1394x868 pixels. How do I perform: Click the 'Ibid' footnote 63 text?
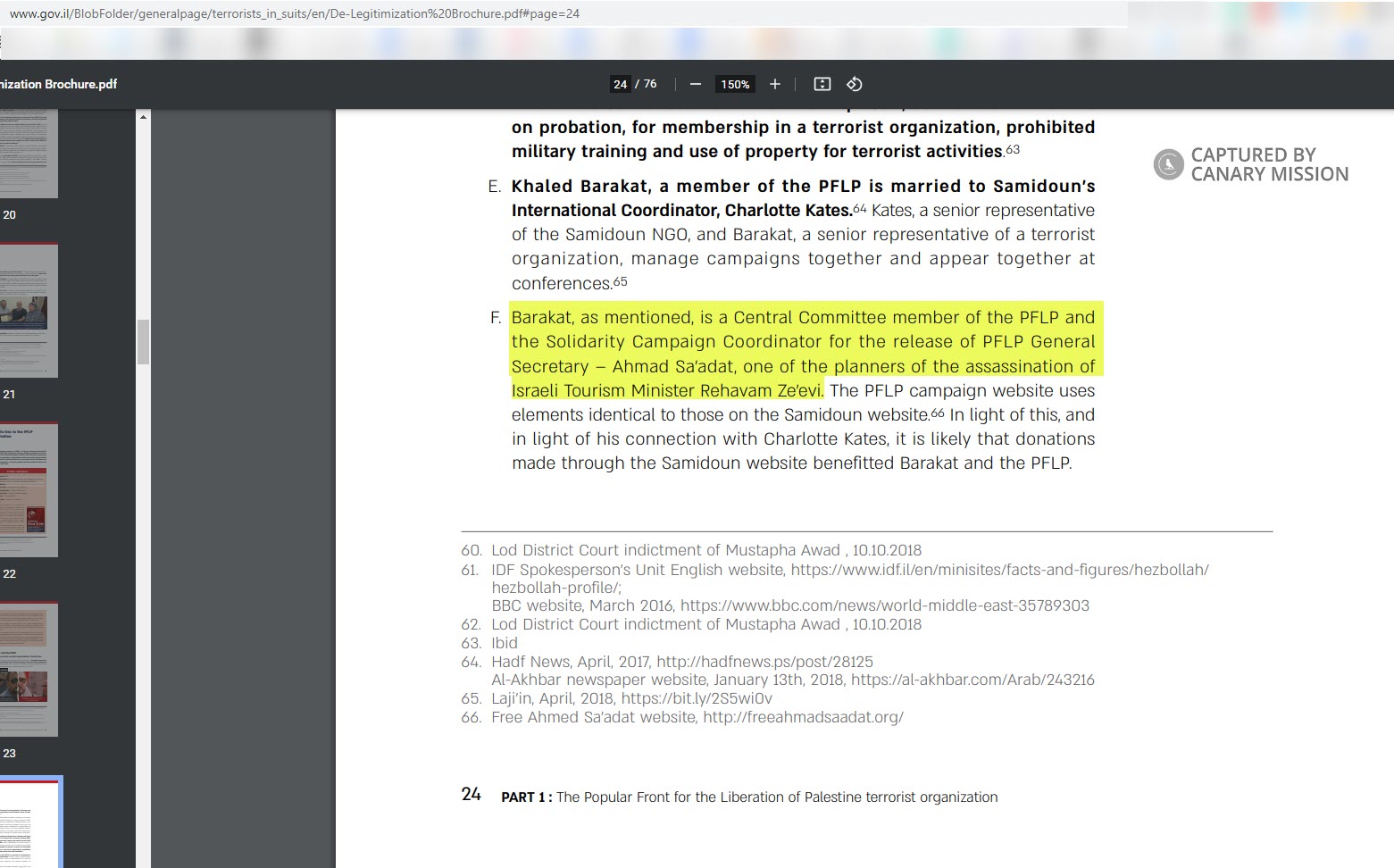coord(505,643)
